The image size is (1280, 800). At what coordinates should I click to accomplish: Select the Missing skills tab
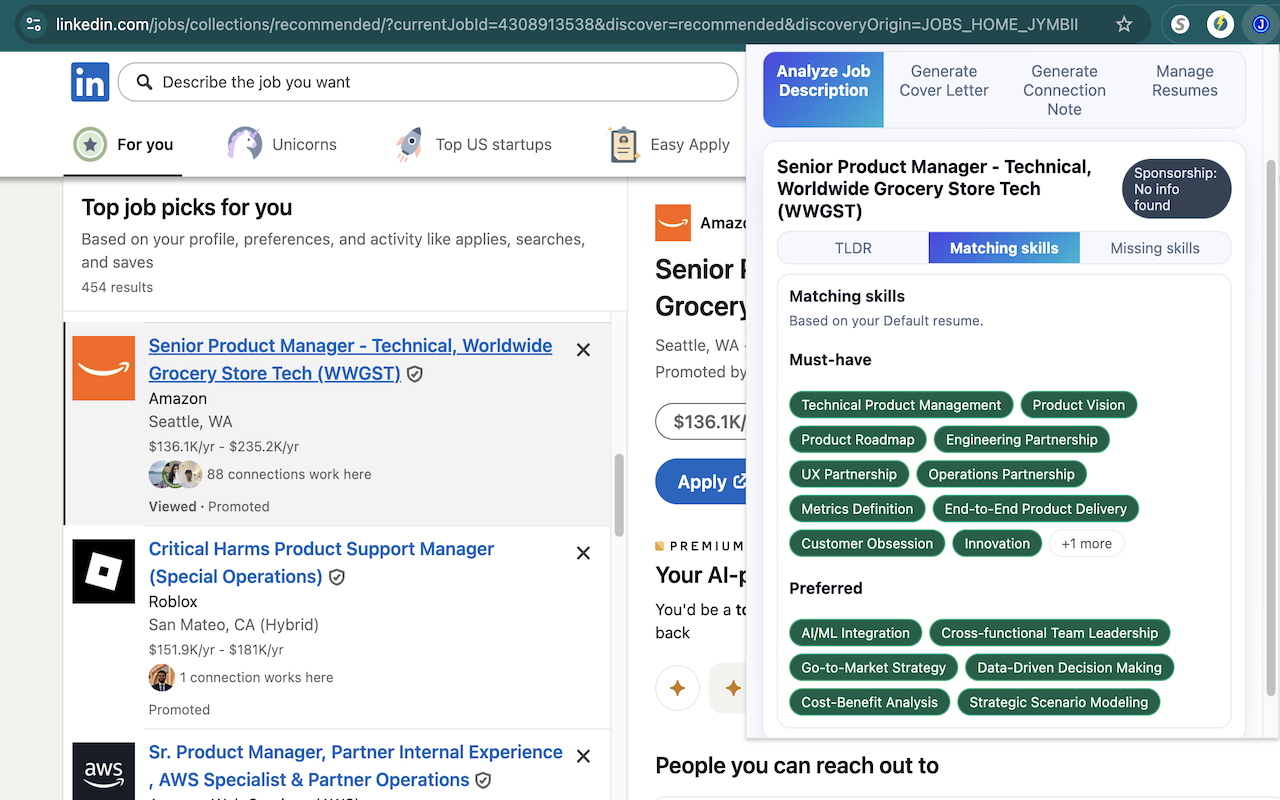[1155, 248]
